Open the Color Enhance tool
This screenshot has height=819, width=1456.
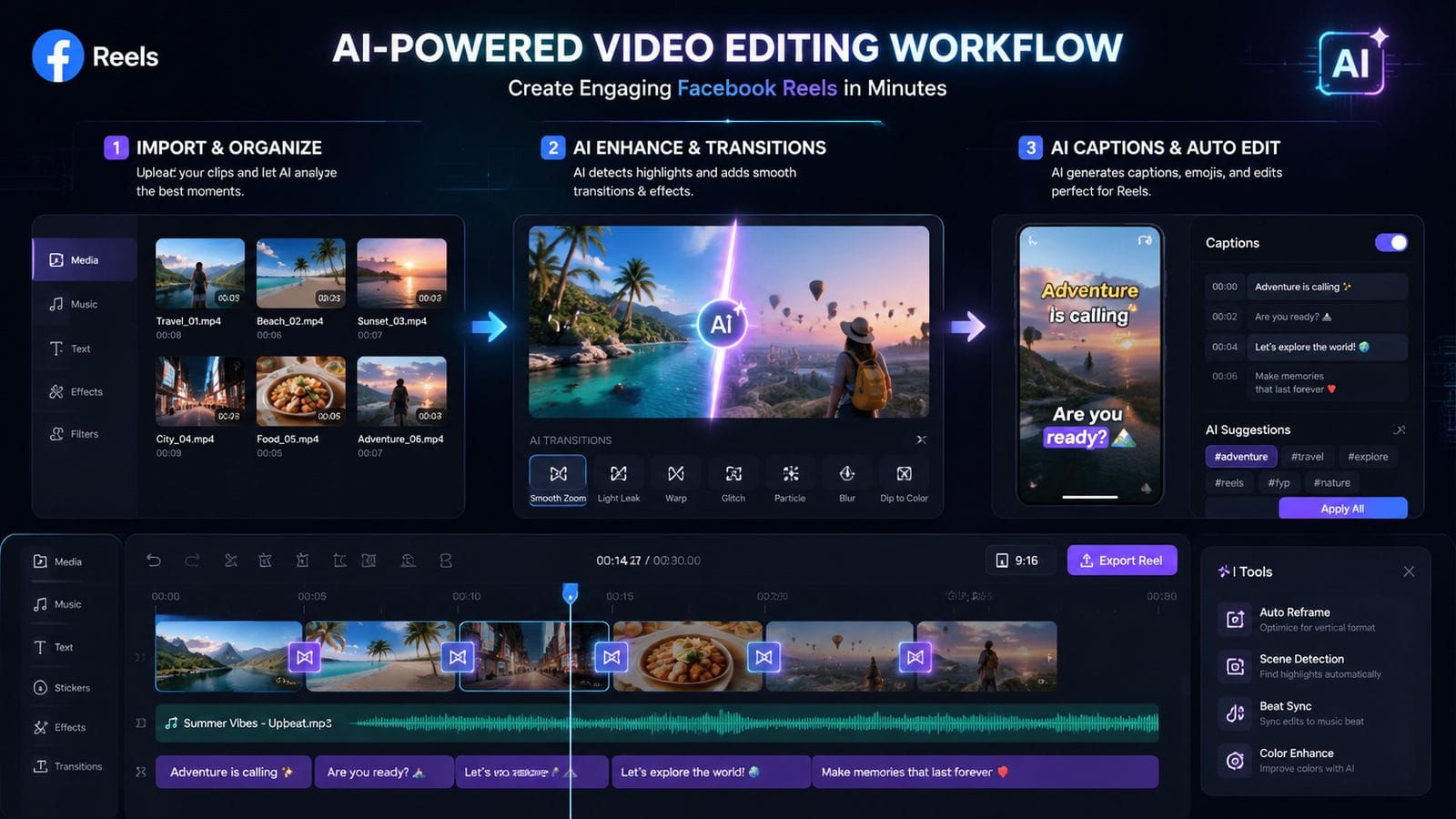[1316, 761]
